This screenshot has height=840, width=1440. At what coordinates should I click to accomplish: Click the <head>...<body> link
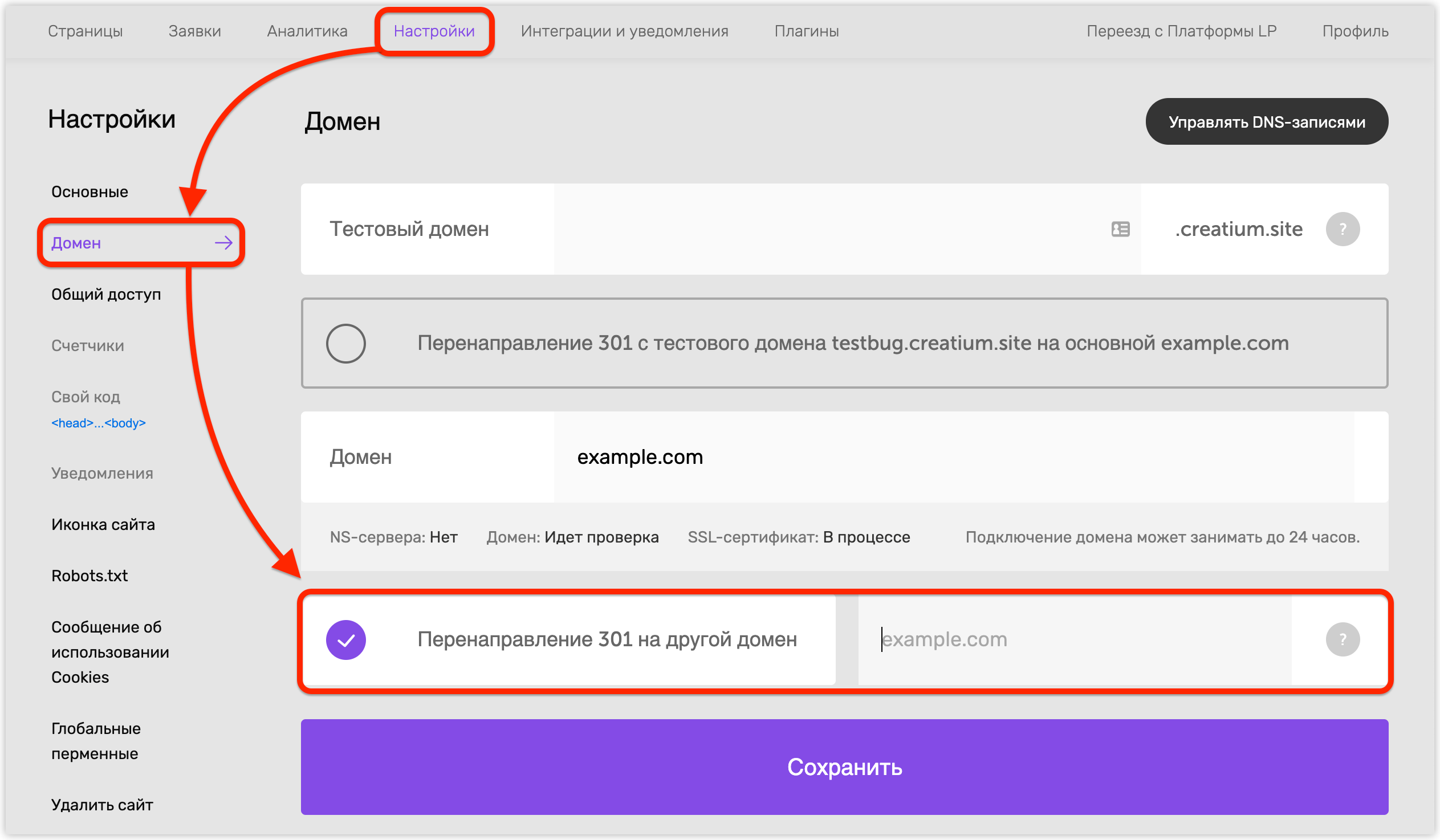click(98, 423)
